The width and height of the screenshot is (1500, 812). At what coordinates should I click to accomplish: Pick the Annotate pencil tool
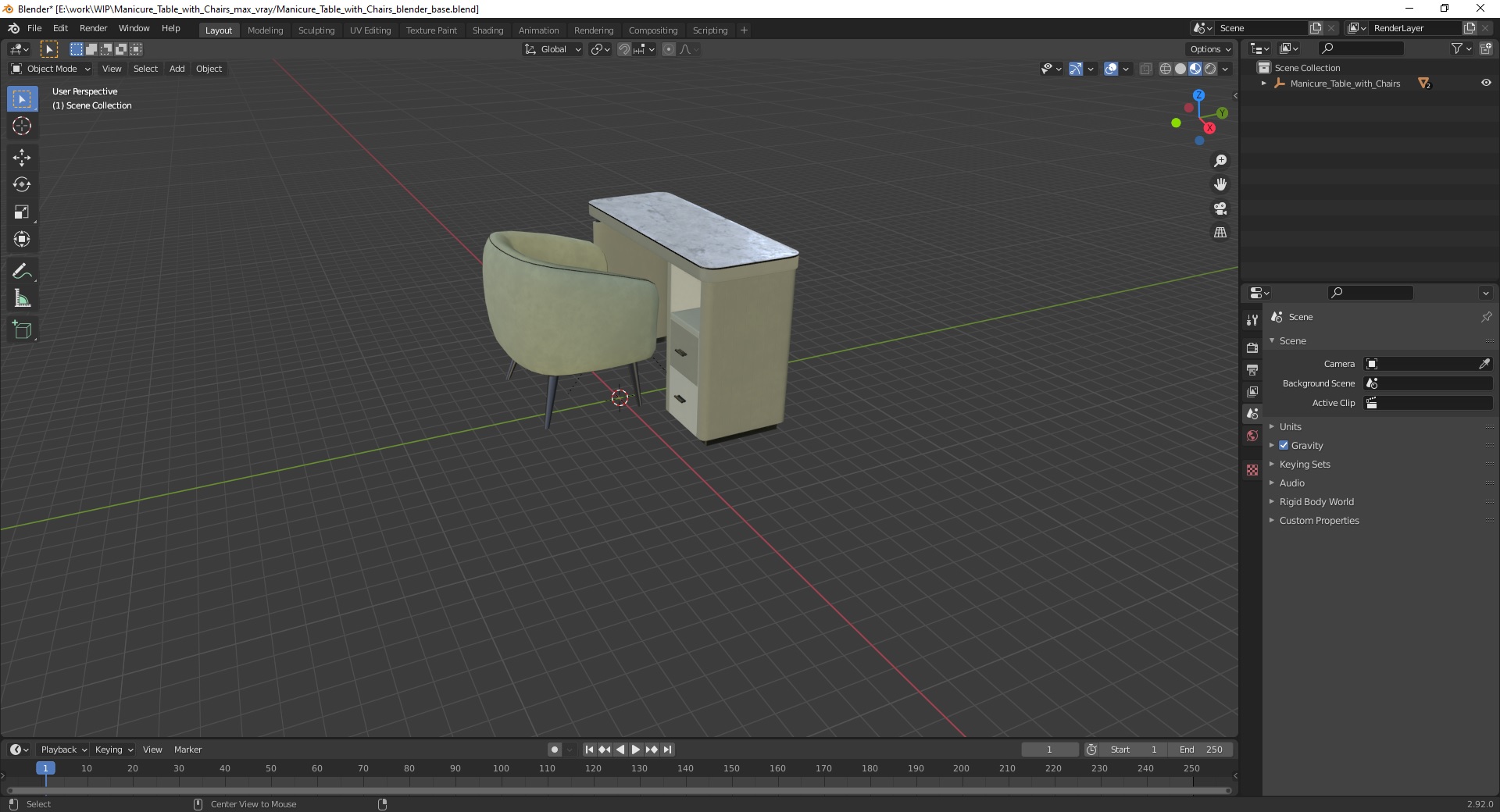coord(22,272)
